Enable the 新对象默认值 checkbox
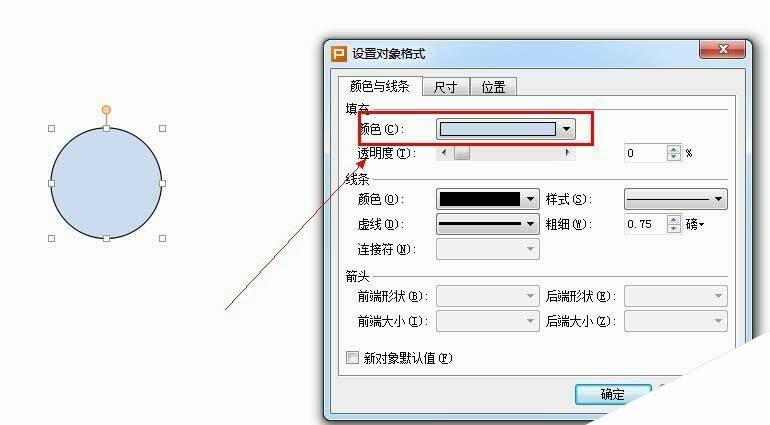Screen dimensions: 770x425 [352, 357]
